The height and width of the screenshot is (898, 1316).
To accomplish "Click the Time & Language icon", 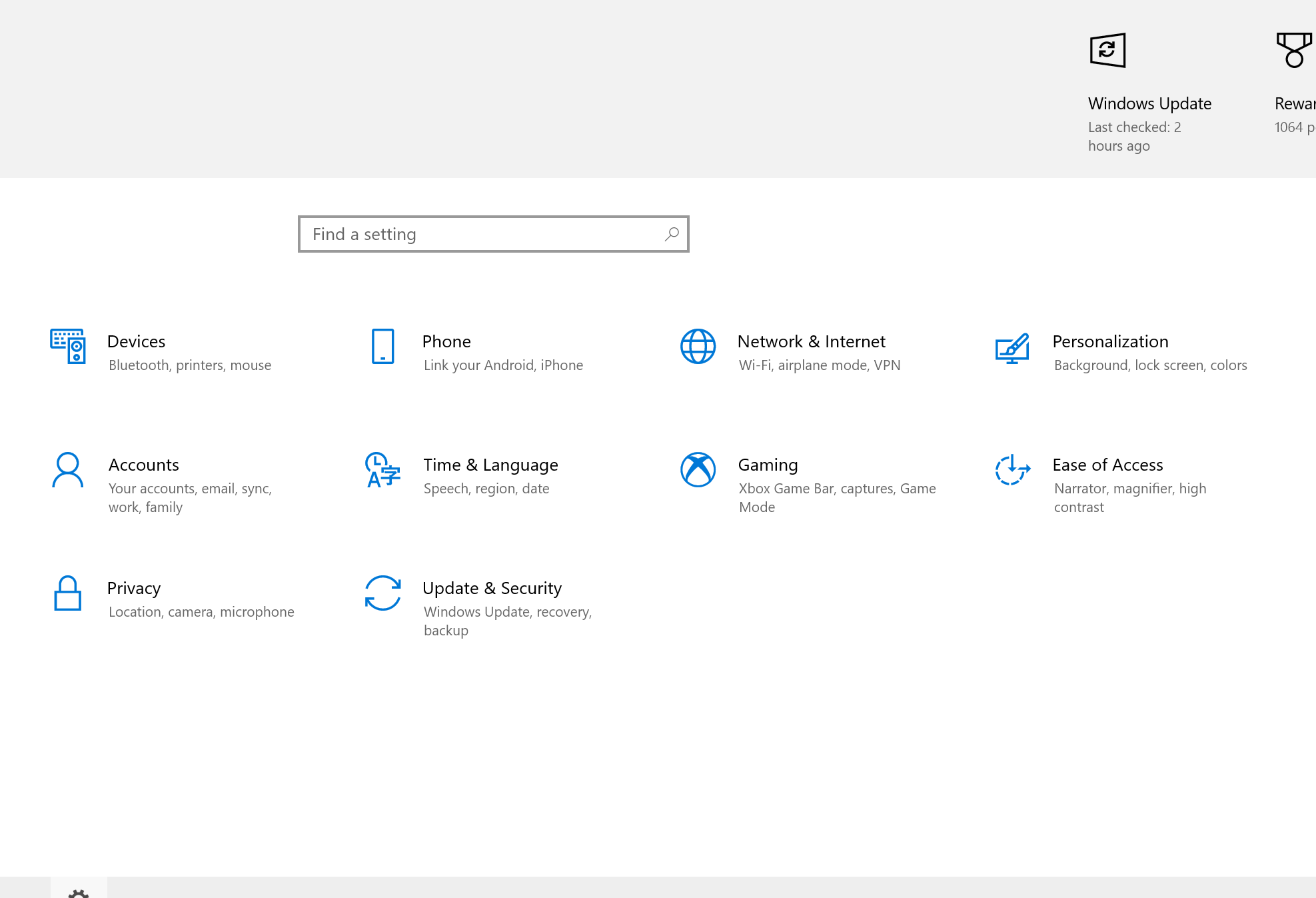I will 382,470.
